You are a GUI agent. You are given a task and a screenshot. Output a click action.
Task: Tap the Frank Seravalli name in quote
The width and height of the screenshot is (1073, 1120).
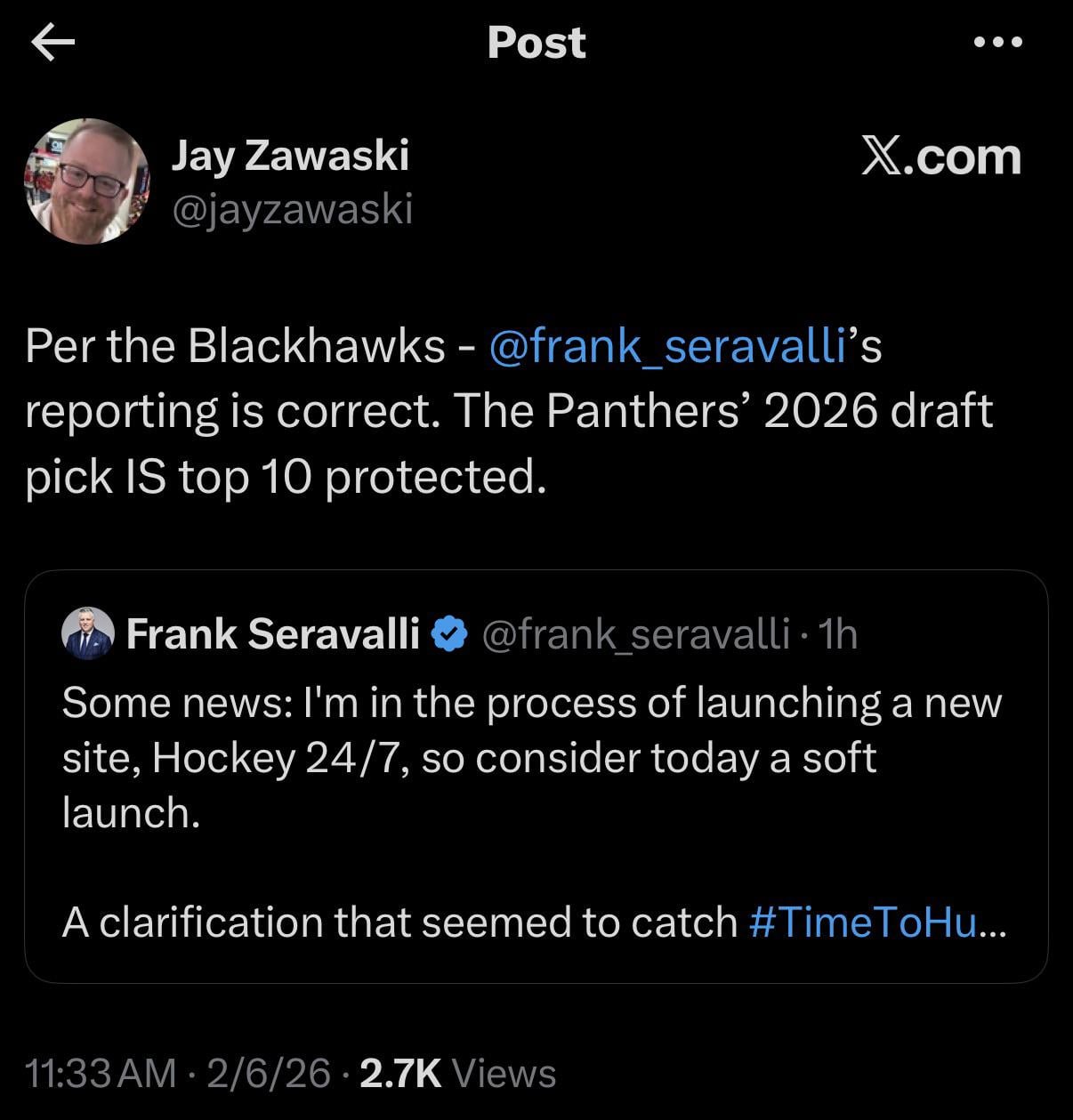272,634
